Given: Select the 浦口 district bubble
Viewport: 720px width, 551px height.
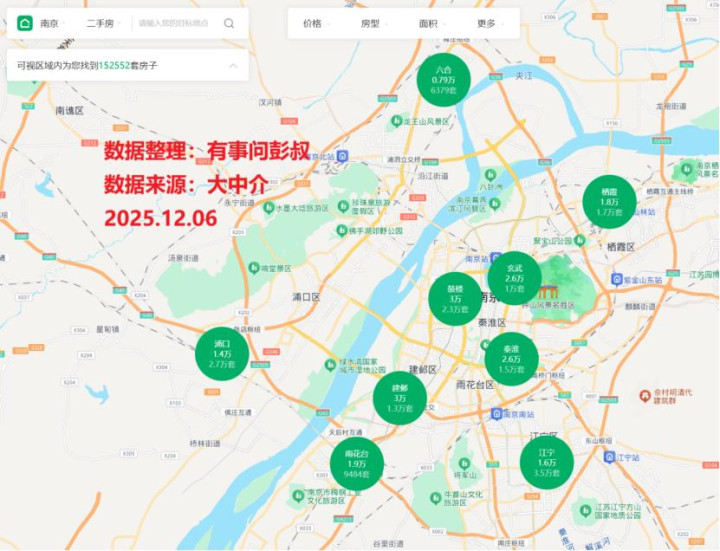Looking at the screenshot, I should [x=222, y=354].
